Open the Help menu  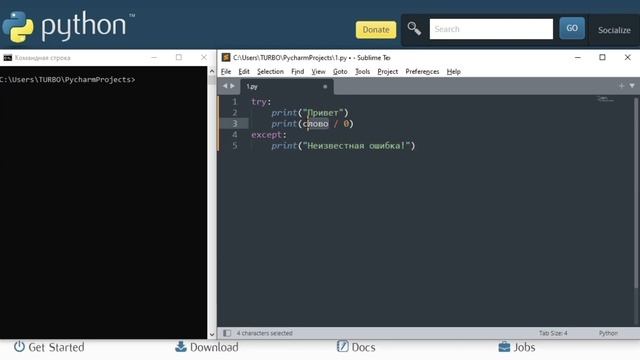click(453, 71)
